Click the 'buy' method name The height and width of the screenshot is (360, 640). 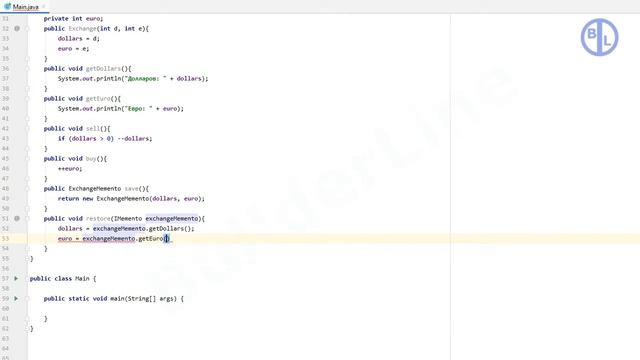[x=91, y=158]
